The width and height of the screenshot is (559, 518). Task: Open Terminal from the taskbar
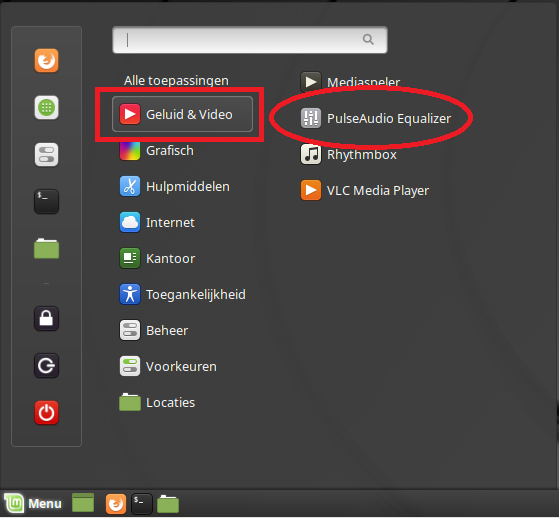pos(142,504)
